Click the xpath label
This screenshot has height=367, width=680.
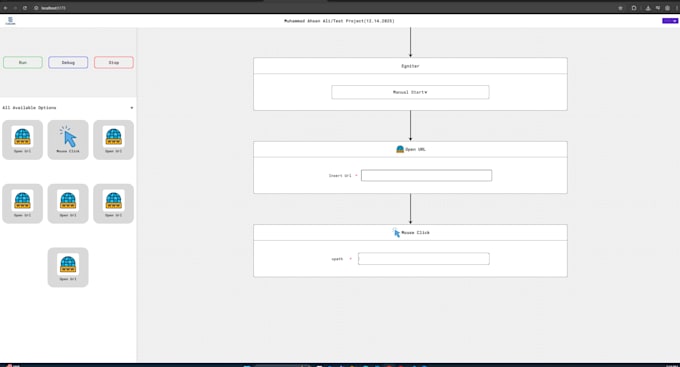tap(337, 259)
